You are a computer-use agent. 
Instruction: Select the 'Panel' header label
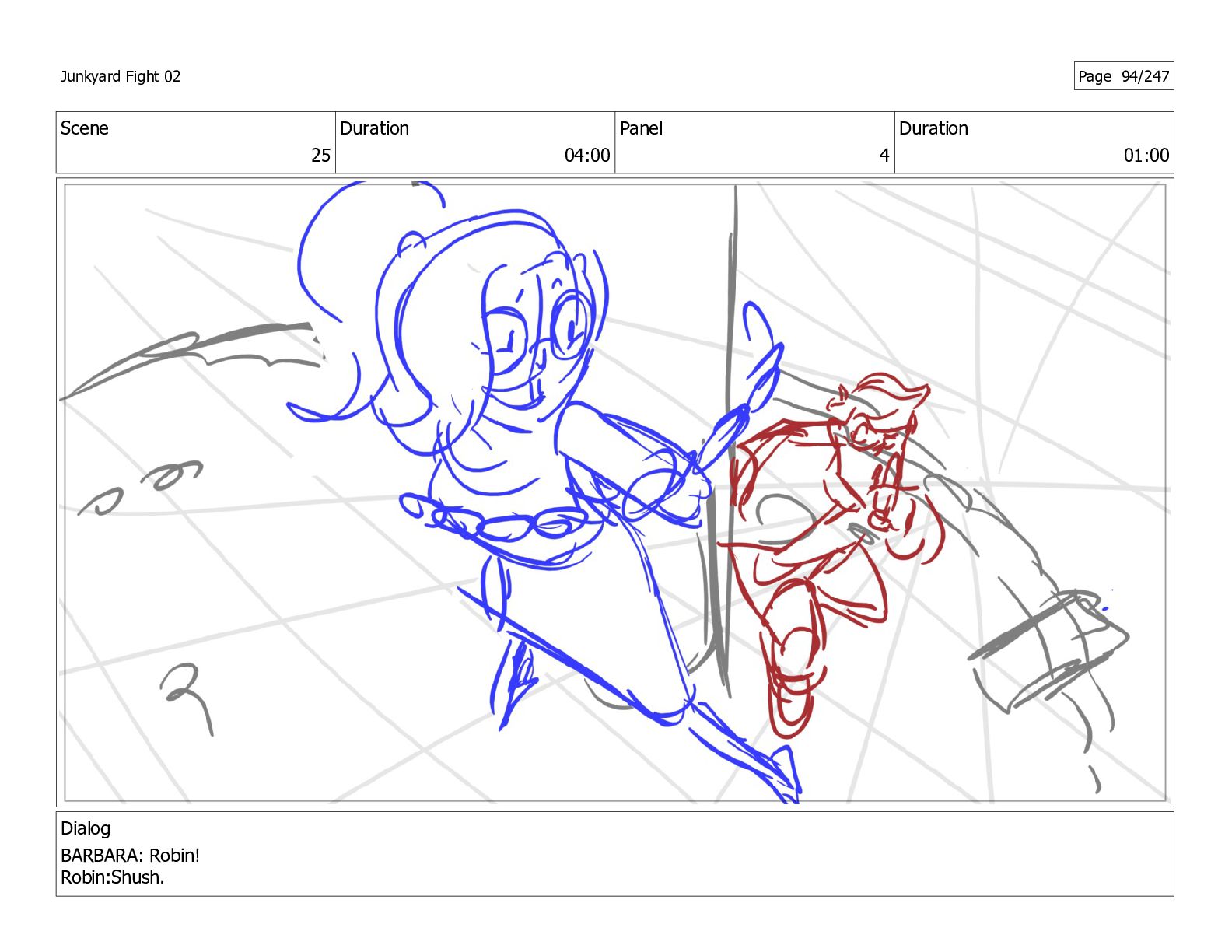[x=642, y=128]
